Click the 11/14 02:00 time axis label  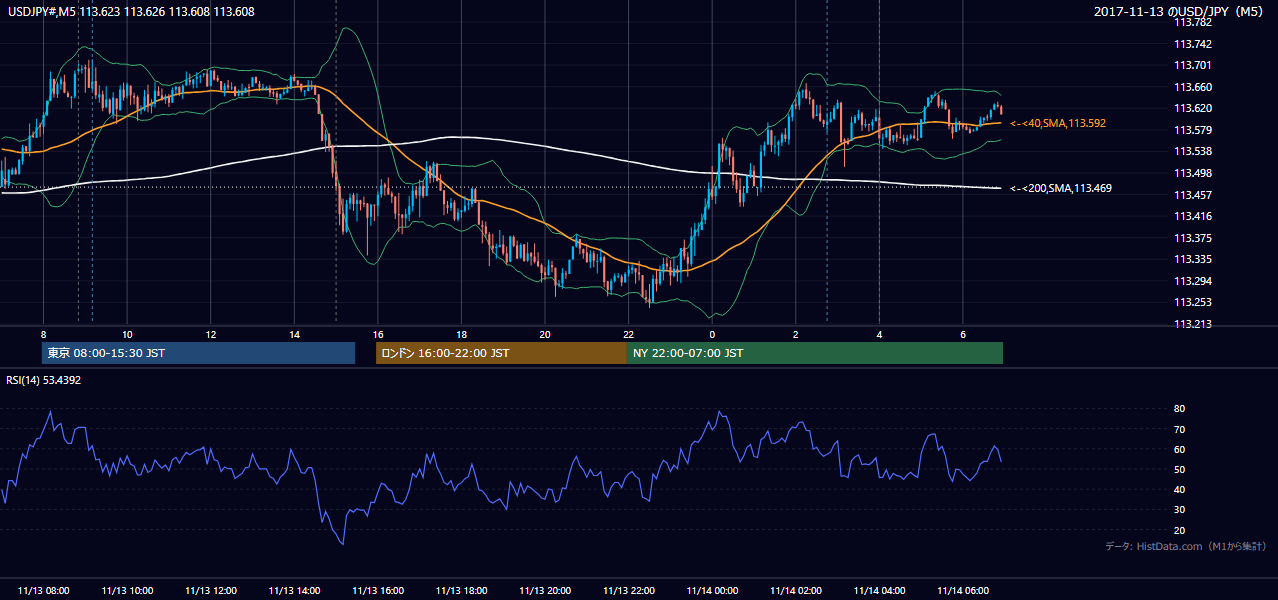(796, 591)
